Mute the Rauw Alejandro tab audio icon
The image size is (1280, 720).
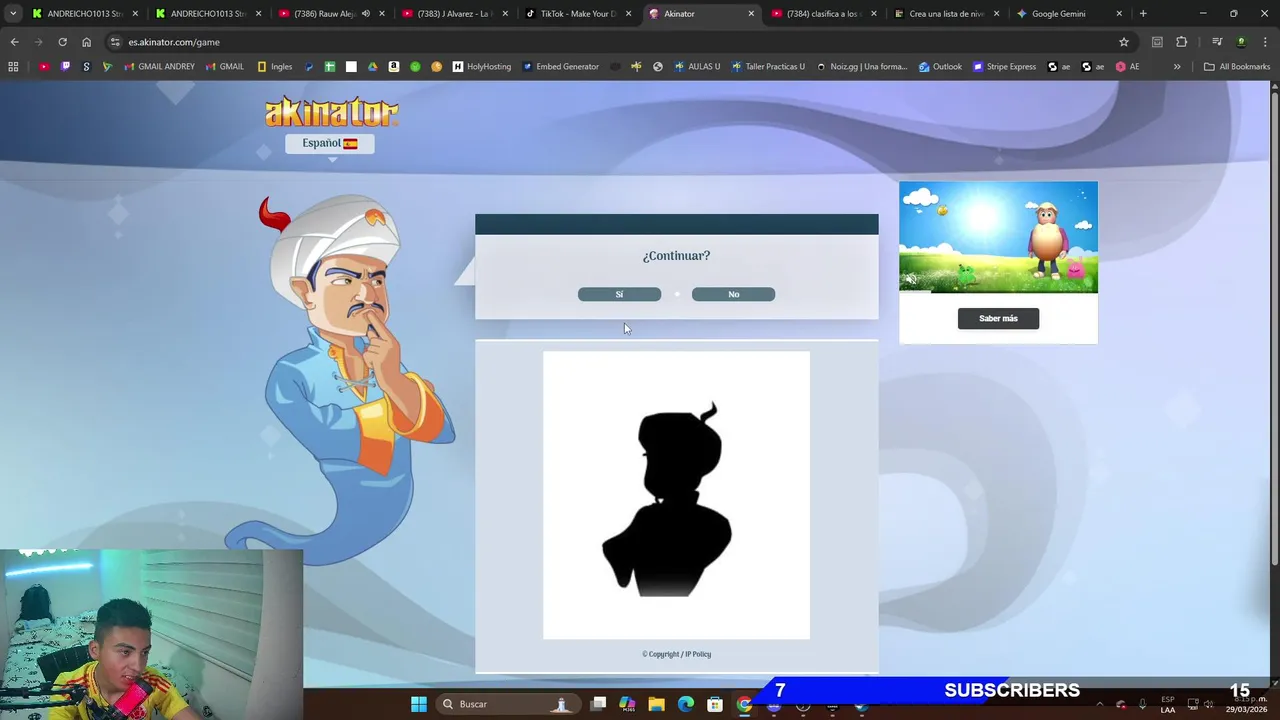click(365, 14)
